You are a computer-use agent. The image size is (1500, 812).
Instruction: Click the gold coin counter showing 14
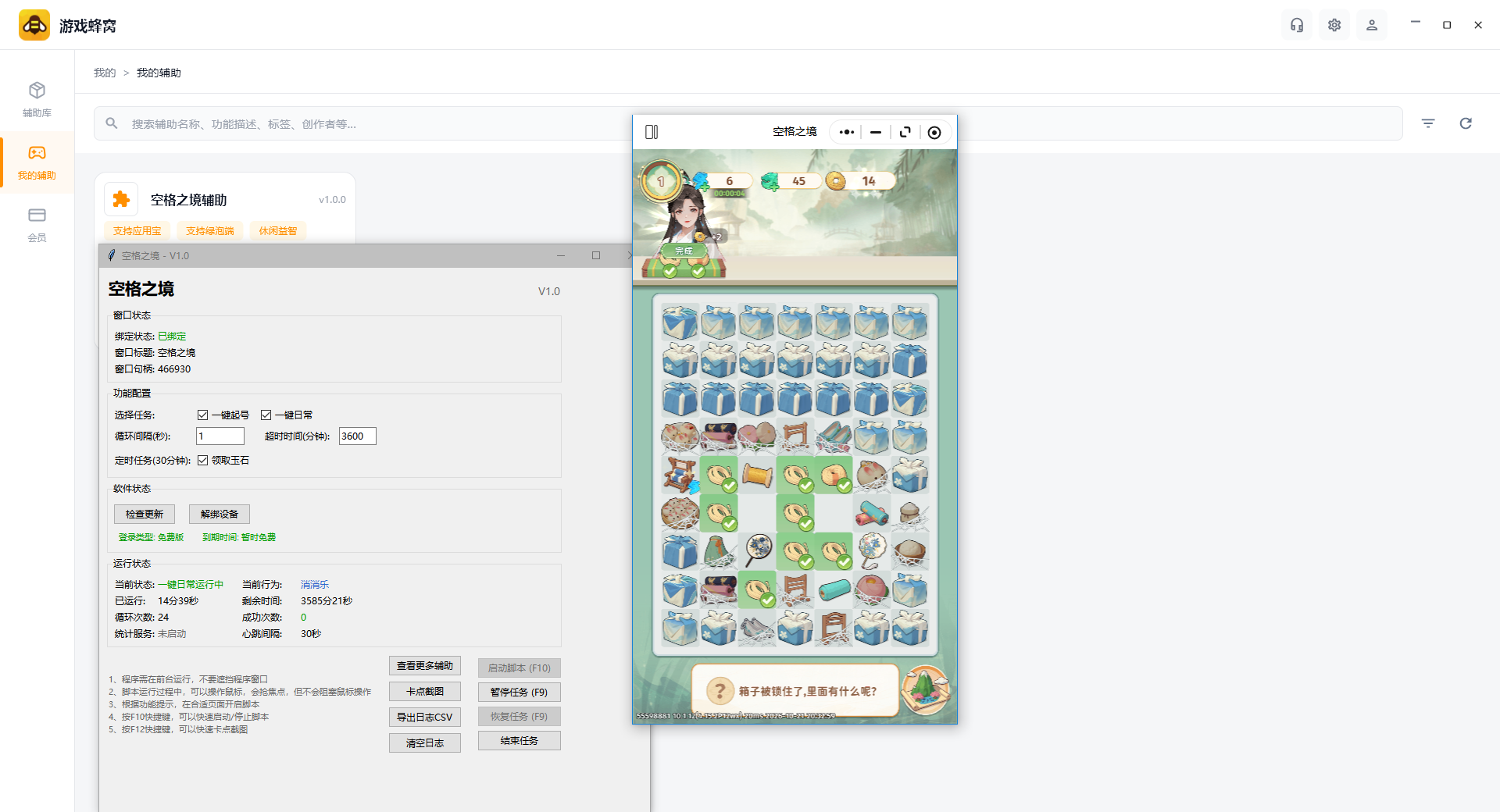[859, 181]
